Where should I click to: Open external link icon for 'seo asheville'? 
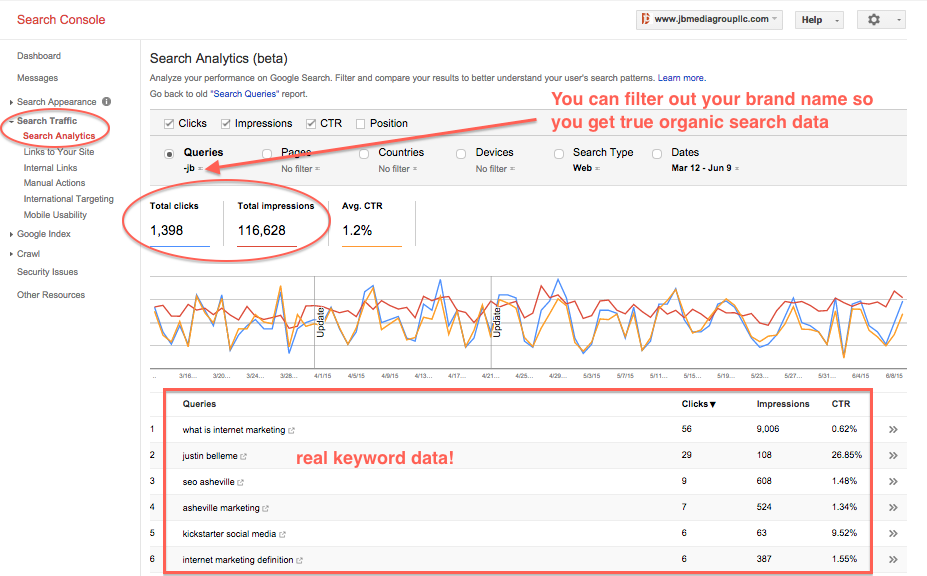point(241,483)
